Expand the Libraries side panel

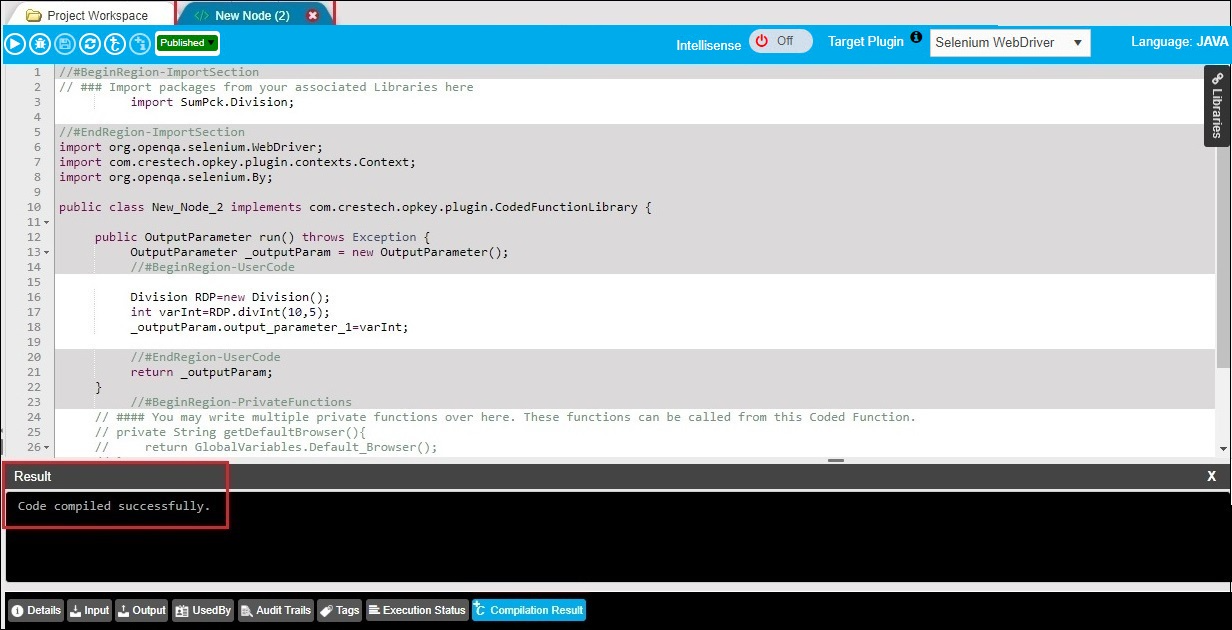tap(1217, 106)
